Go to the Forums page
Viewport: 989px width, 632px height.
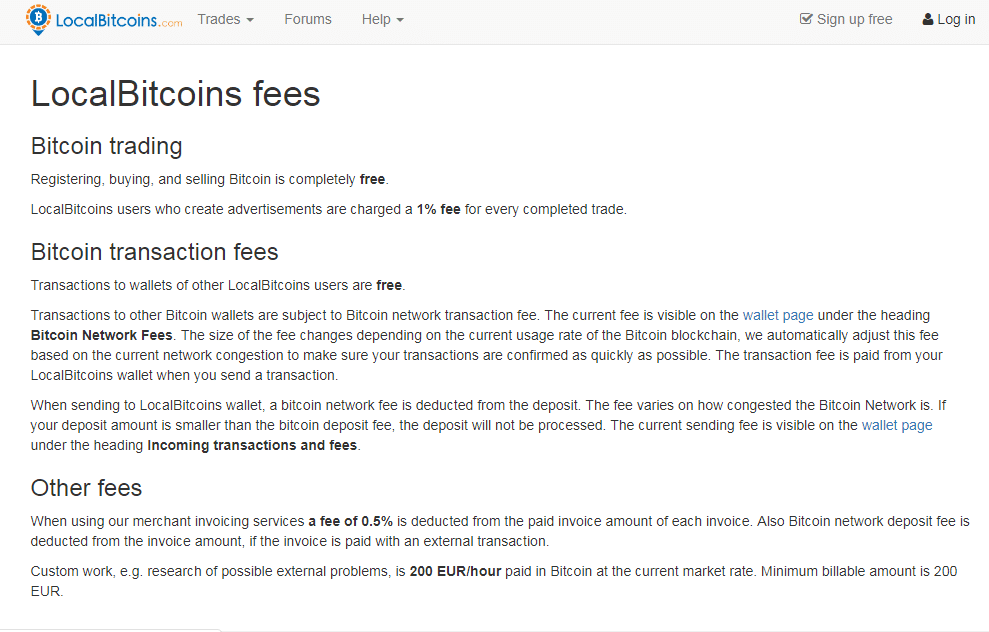tap(308, 20)
